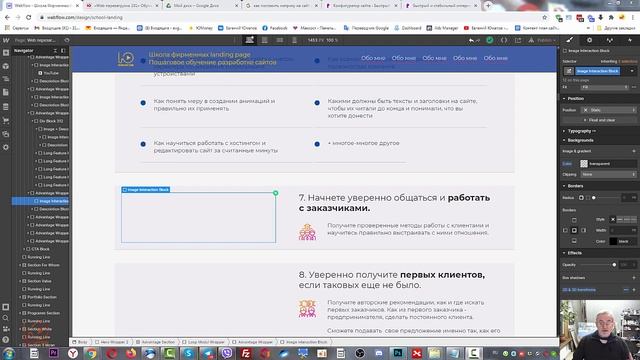Add a 2D & 3D transform plus
This screenshot has height=360, width=640.
(x=634, y=290)
